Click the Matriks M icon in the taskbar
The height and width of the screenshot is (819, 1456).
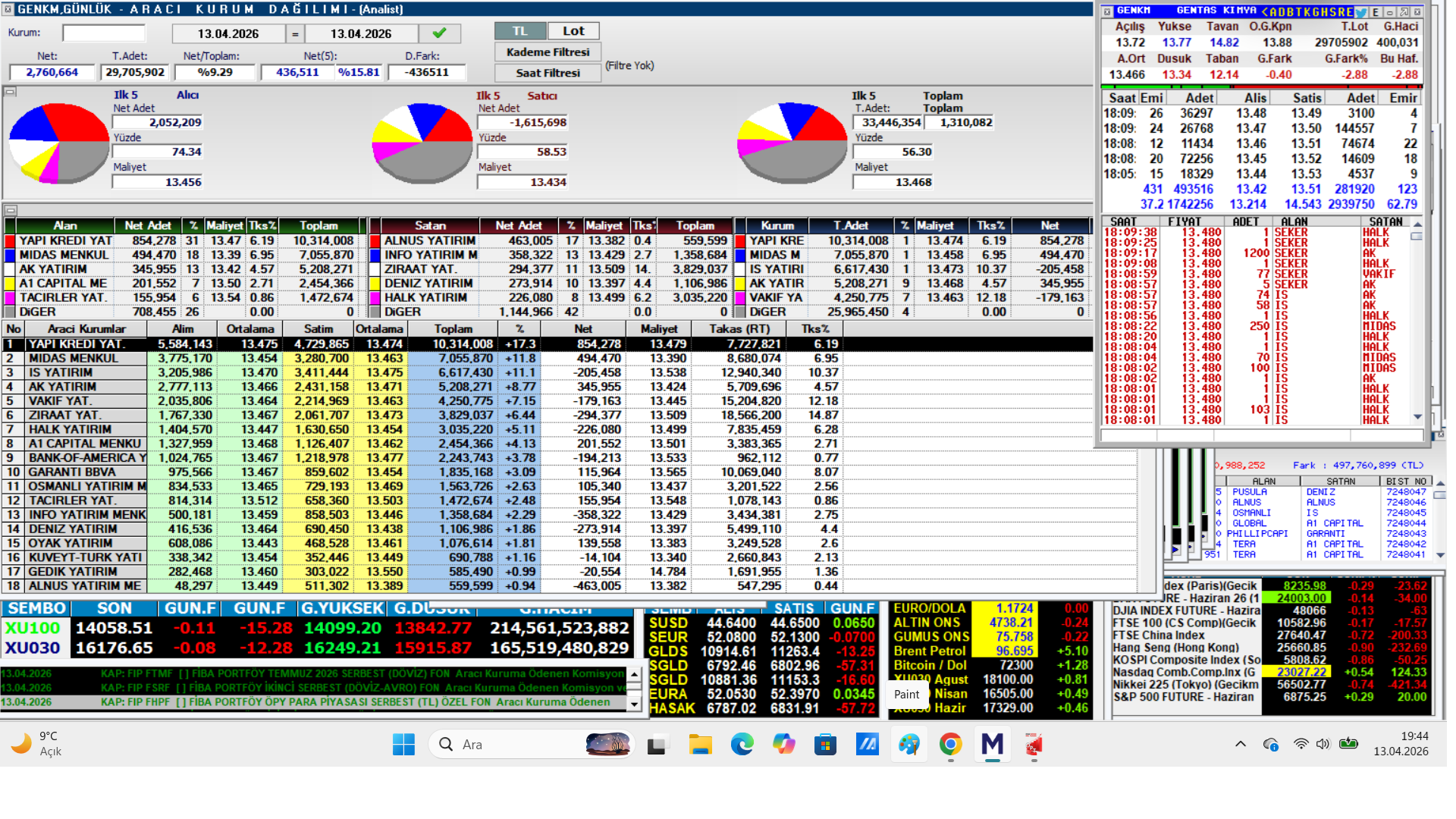click(x=992, y=745)
